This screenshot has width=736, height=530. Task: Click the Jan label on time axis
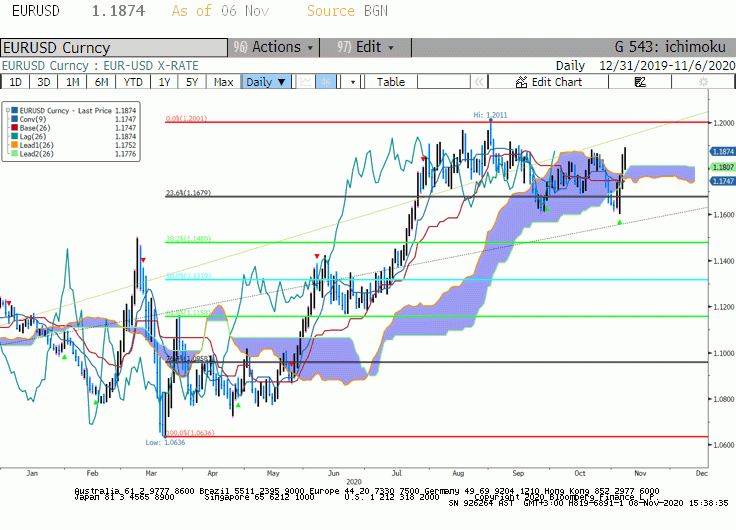coord(32,473)
